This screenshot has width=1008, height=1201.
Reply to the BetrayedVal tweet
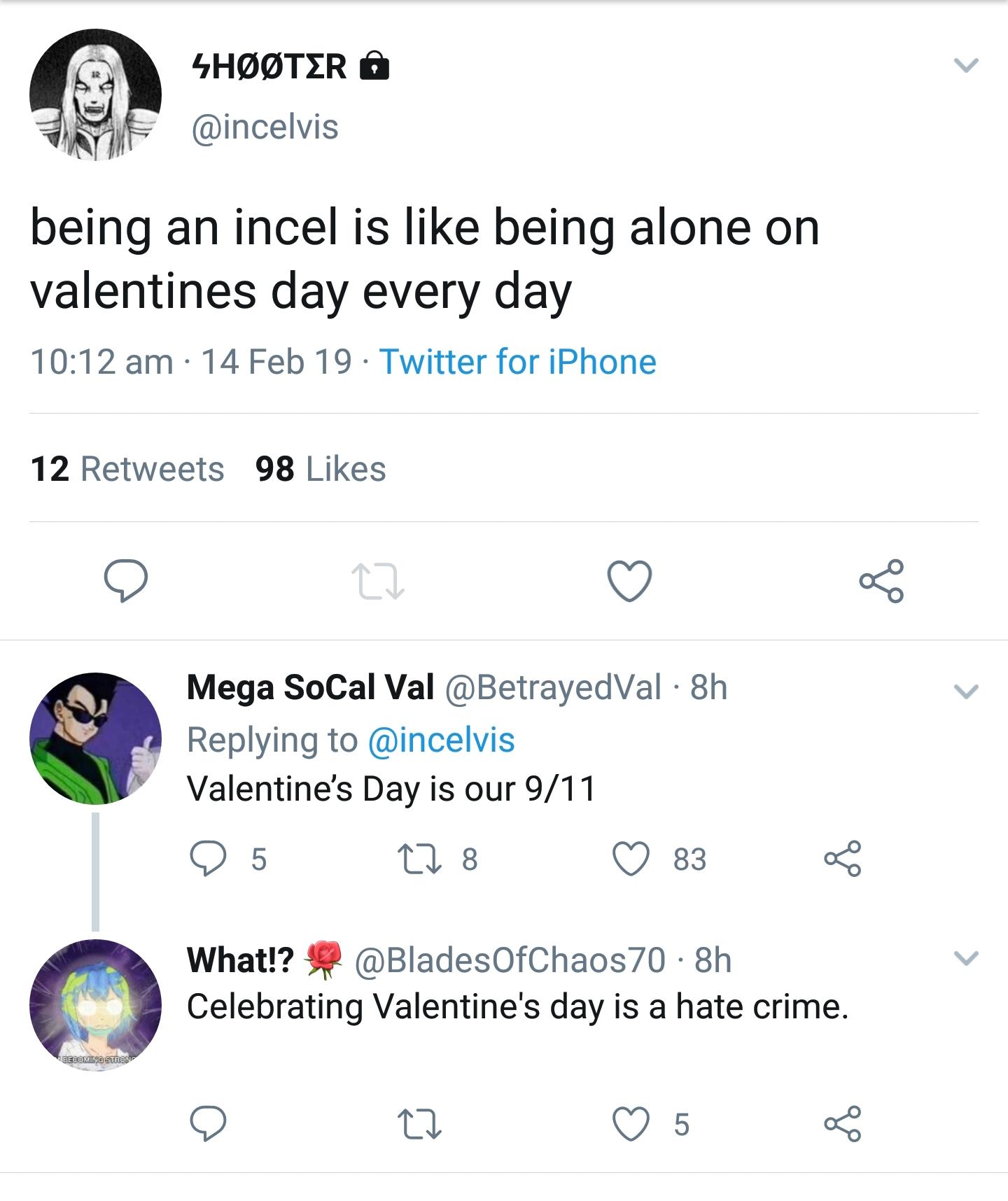pos(208,859)
